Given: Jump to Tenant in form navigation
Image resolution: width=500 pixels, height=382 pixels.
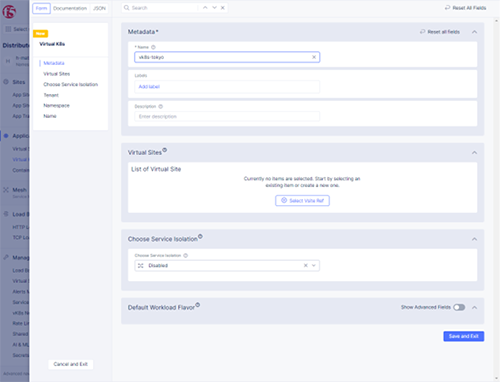Looking at the screenshot, I should [x=51, y=95].
